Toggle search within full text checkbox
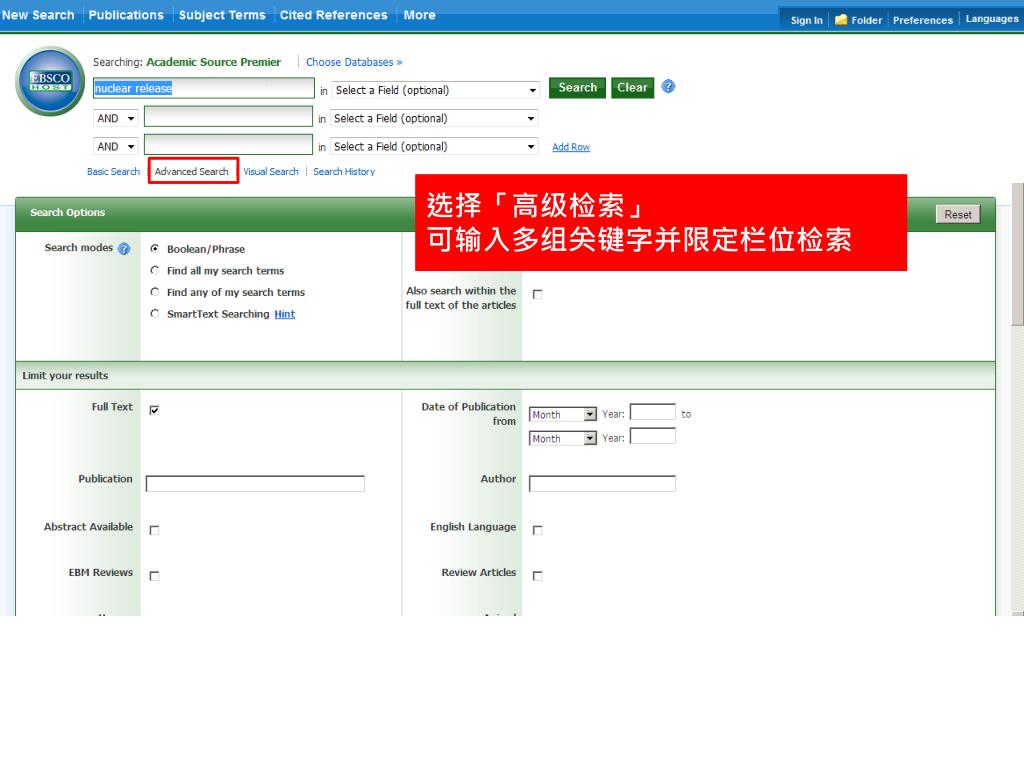Screen dimensions: 1024x768 coord(537,295)
